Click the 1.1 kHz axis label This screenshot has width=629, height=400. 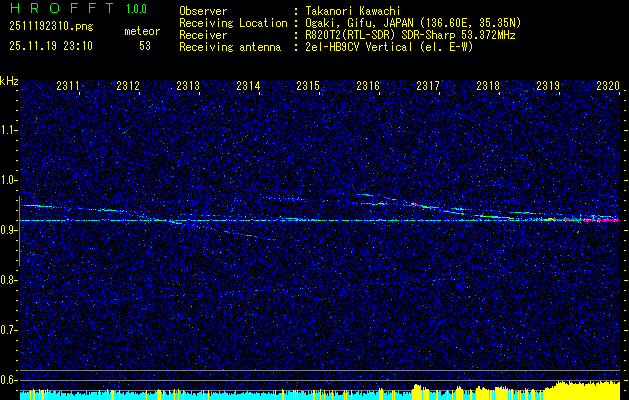(8, 130)
